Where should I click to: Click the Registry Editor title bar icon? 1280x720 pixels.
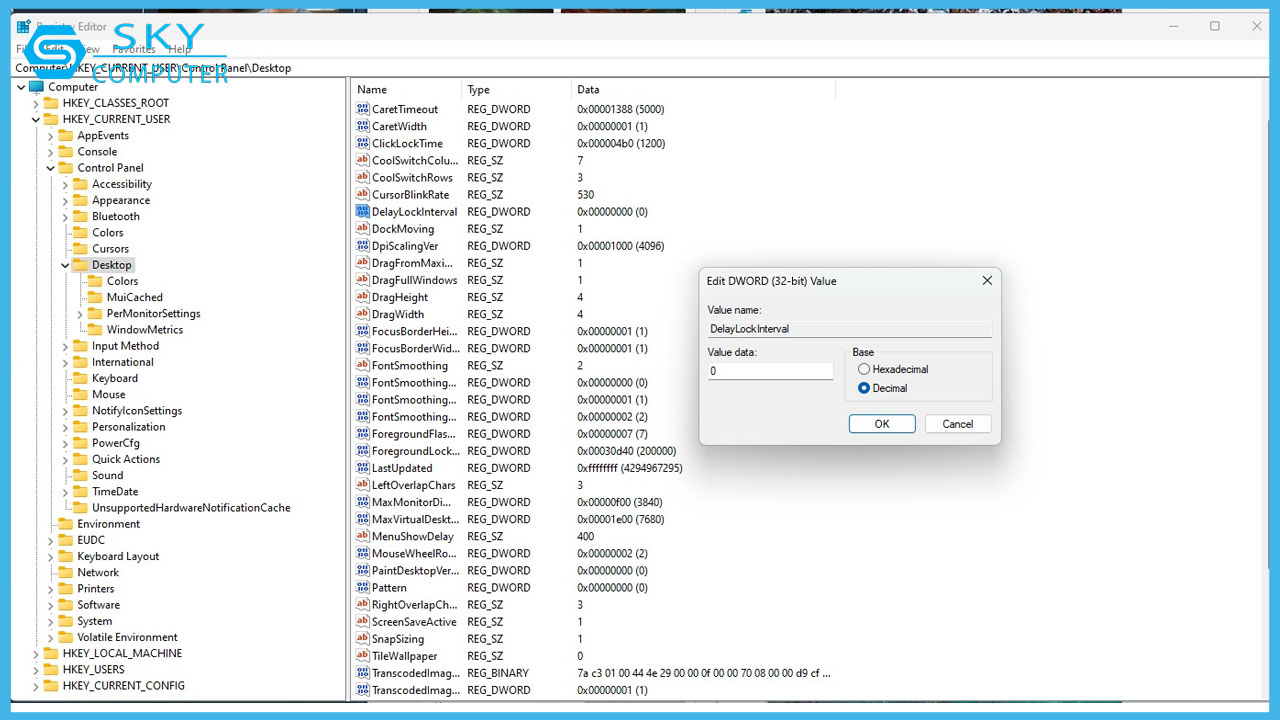pyautogui.click(x=24, y=26)
